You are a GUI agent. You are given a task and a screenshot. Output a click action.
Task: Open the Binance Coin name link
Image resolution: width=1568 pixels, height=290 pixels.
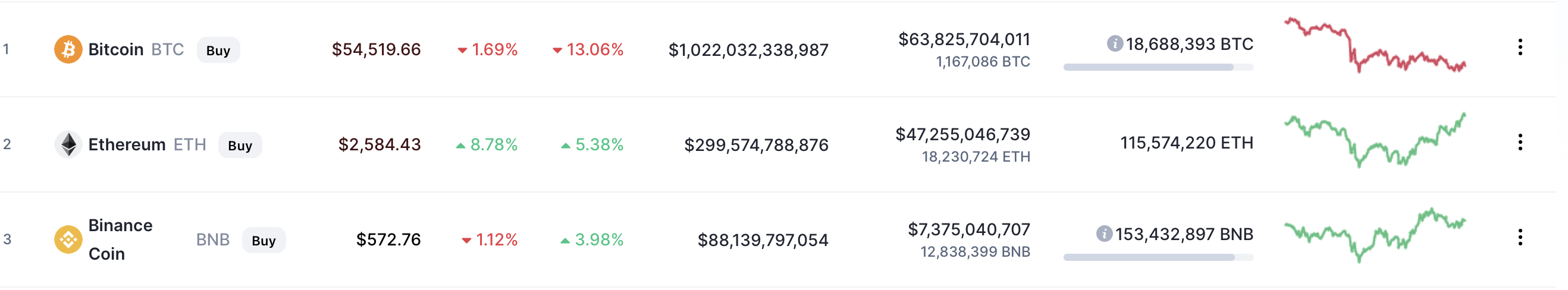pyautogui.click(x=120, y=239)
